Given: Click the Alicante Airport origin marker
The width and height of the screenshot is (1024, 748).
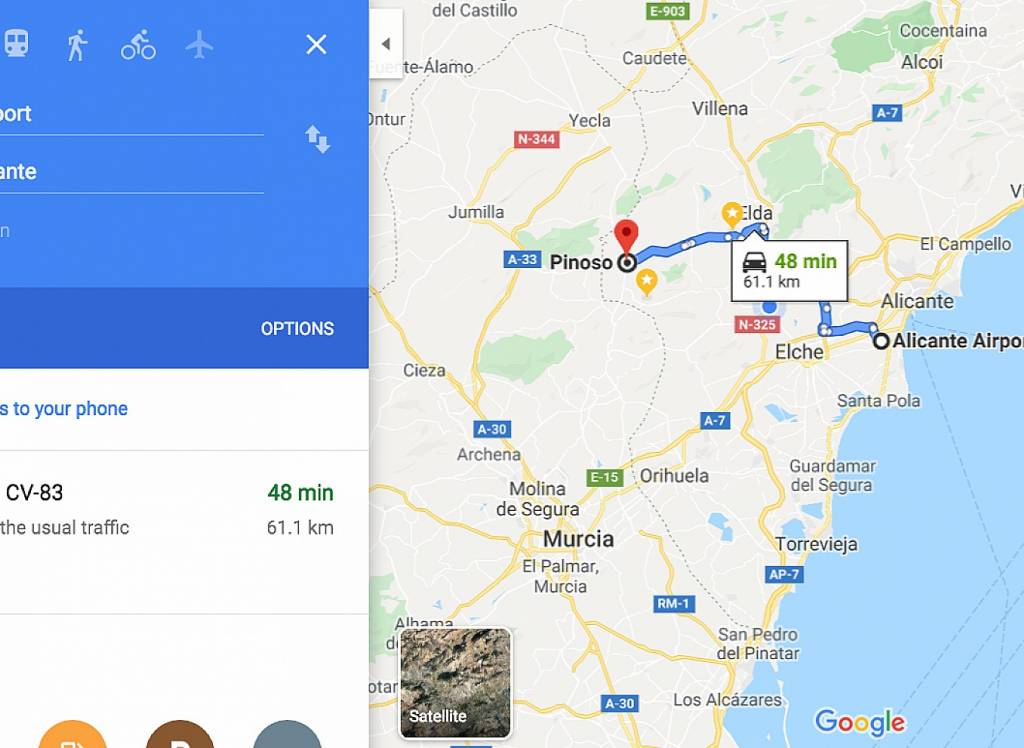Looking at the screenshot, I should click(881, 341).
